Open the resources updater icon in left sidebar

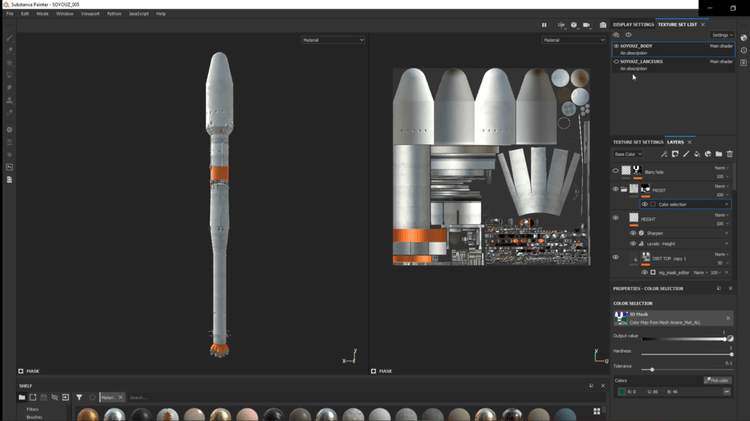click(x=9, y=179)
